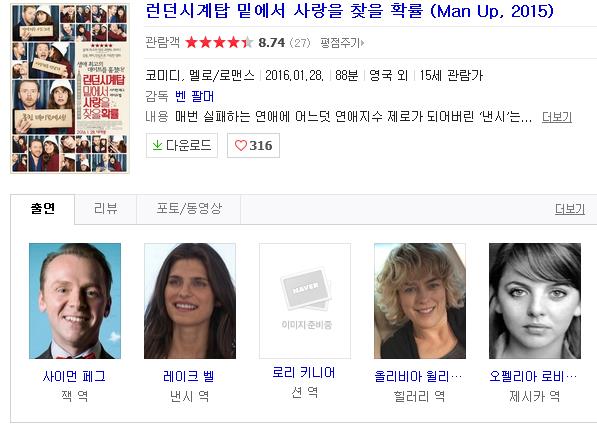This screenshot has height=426, width=597.
Task: Open Lake Bell's actor photo
Action: point(190,301)
